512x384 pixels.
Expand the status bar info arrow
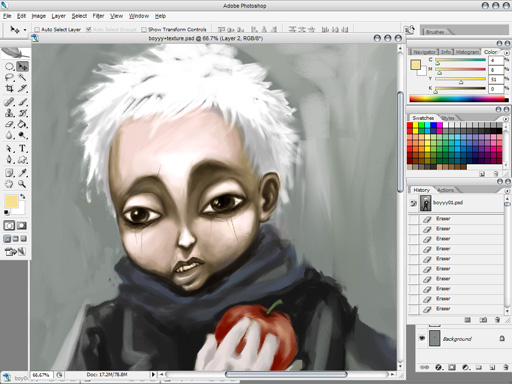click(153, 375)
